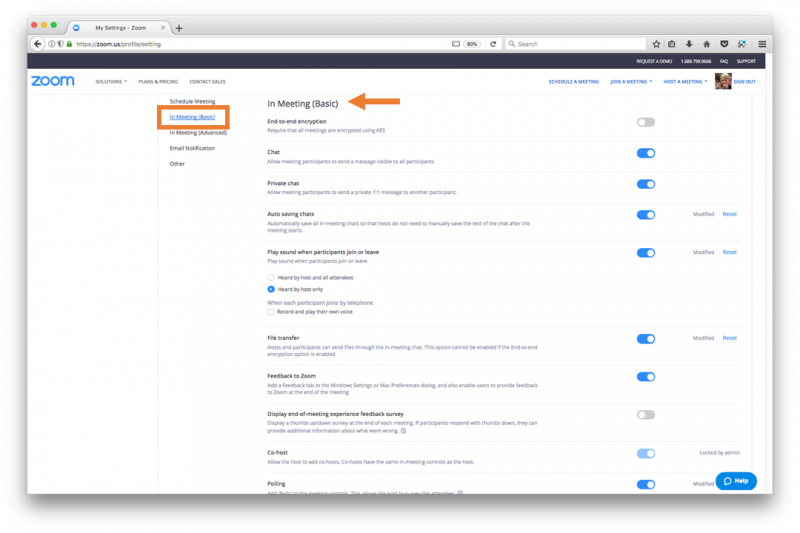Screen dimensions: 800x533
Task: Open a new tab with the plus button
Action: (179, 28)
